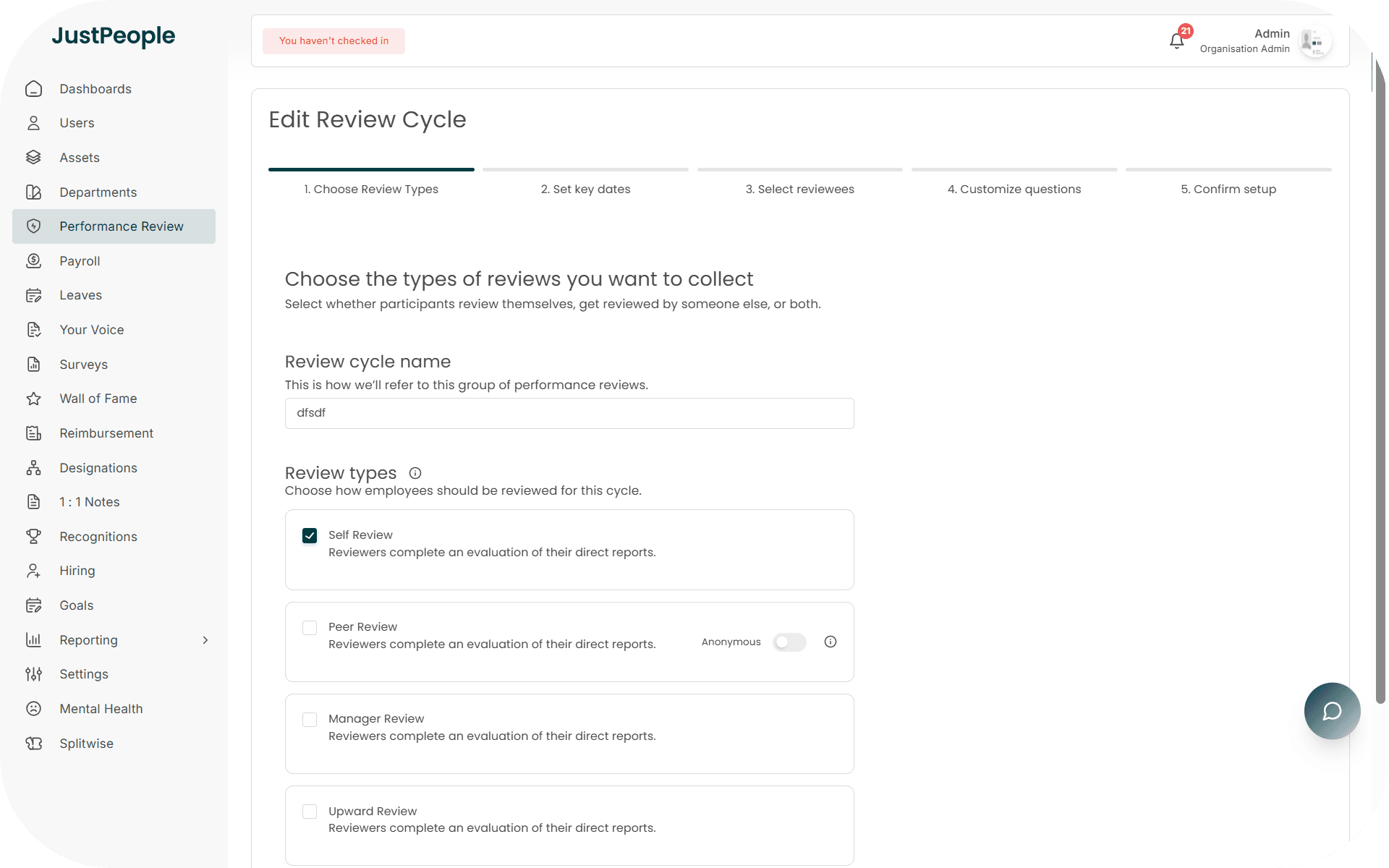
Task: Click the Review cycle name input field
Action: coord(569,413)
